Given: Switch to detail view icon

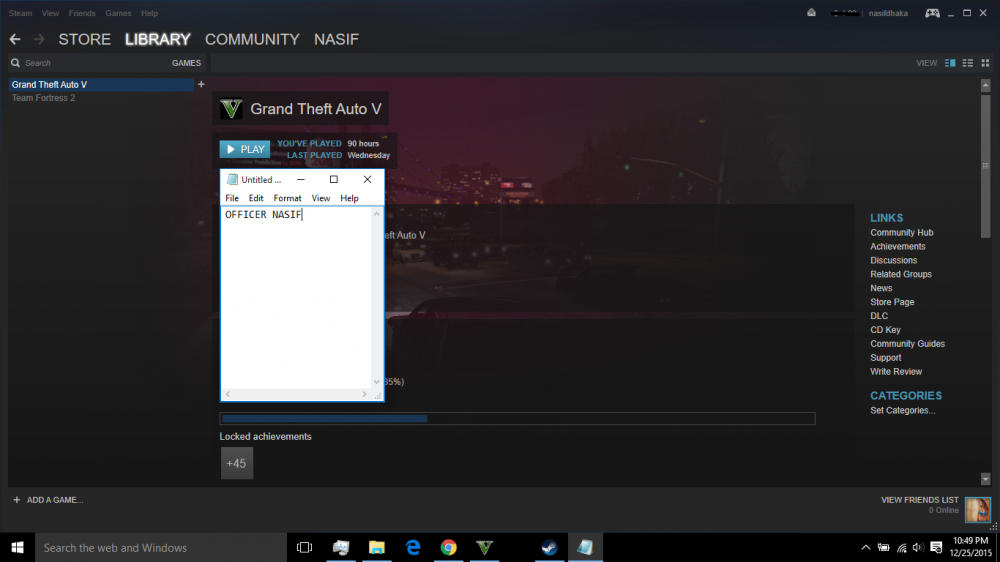Looking at the screenshot, I should coord(950,63).
